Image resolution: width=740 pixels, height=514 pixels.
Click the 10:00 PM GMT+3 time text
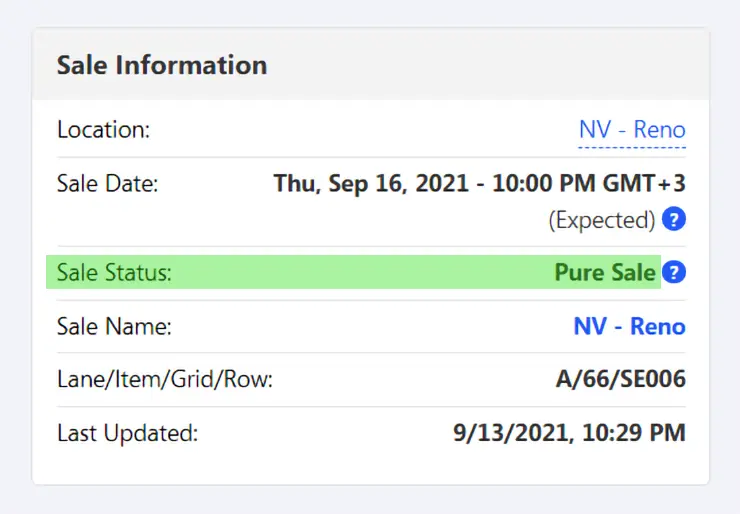click(x=589, y=183)
